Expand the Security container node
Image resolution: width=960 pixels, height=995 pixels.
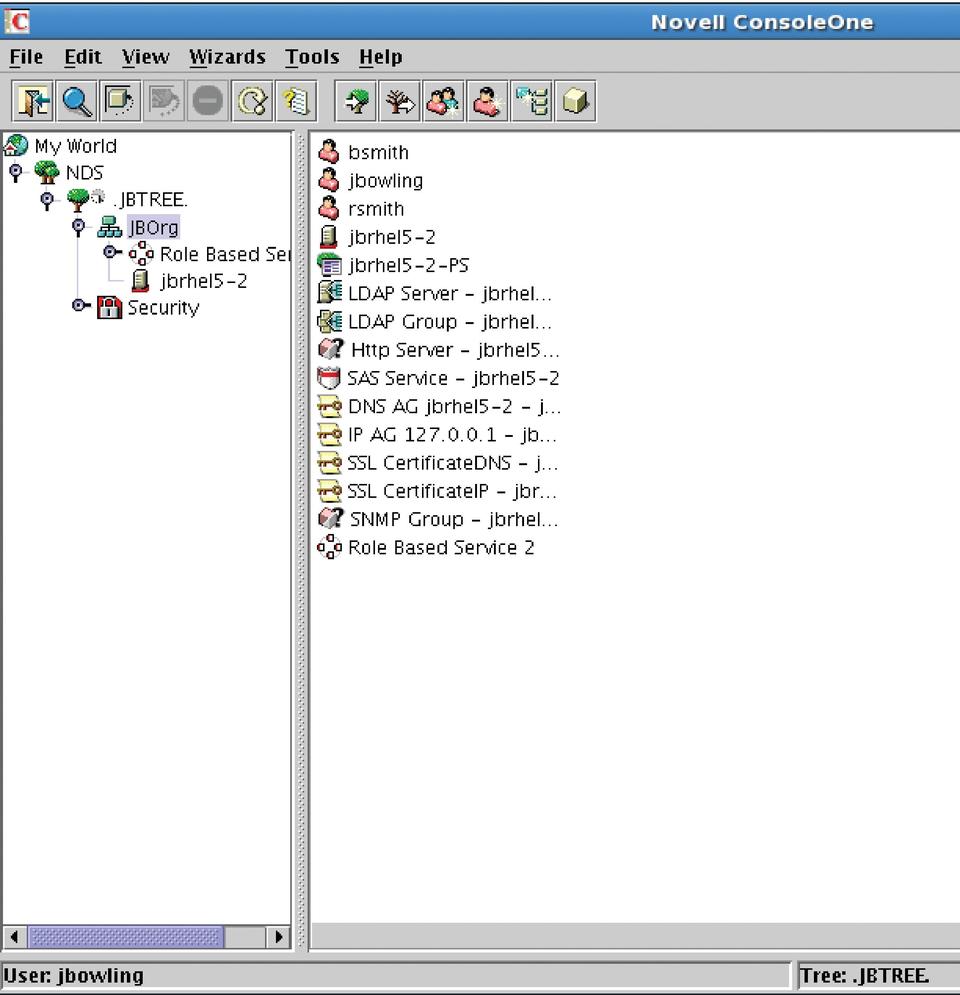(80, 306)
